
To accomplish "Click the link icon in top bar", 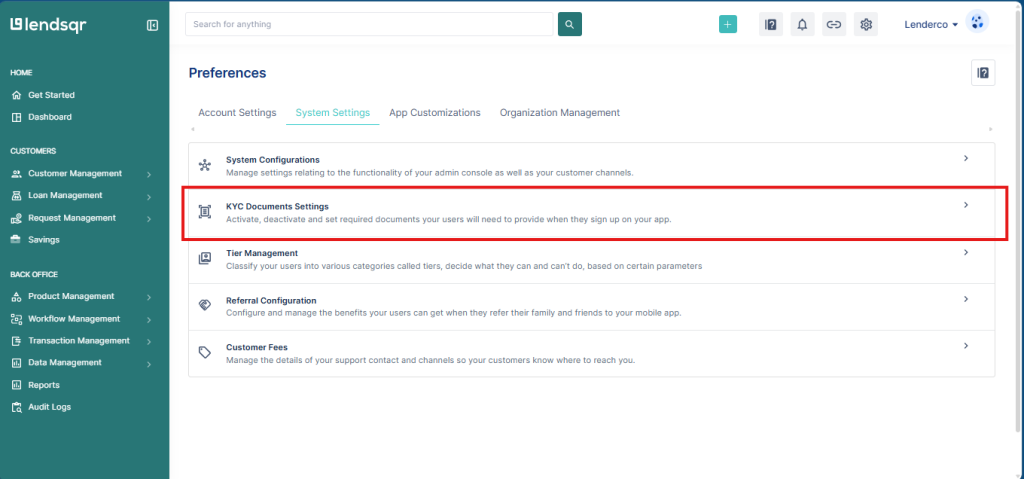I will click(x=833, y=24).
